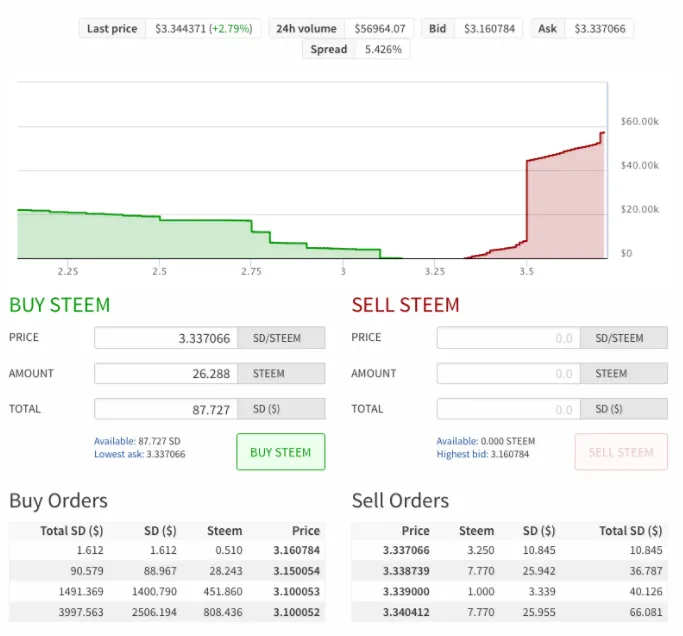Click the Last price value $3.344371
This screenshot has width=683, height=636.
[180, 29]
